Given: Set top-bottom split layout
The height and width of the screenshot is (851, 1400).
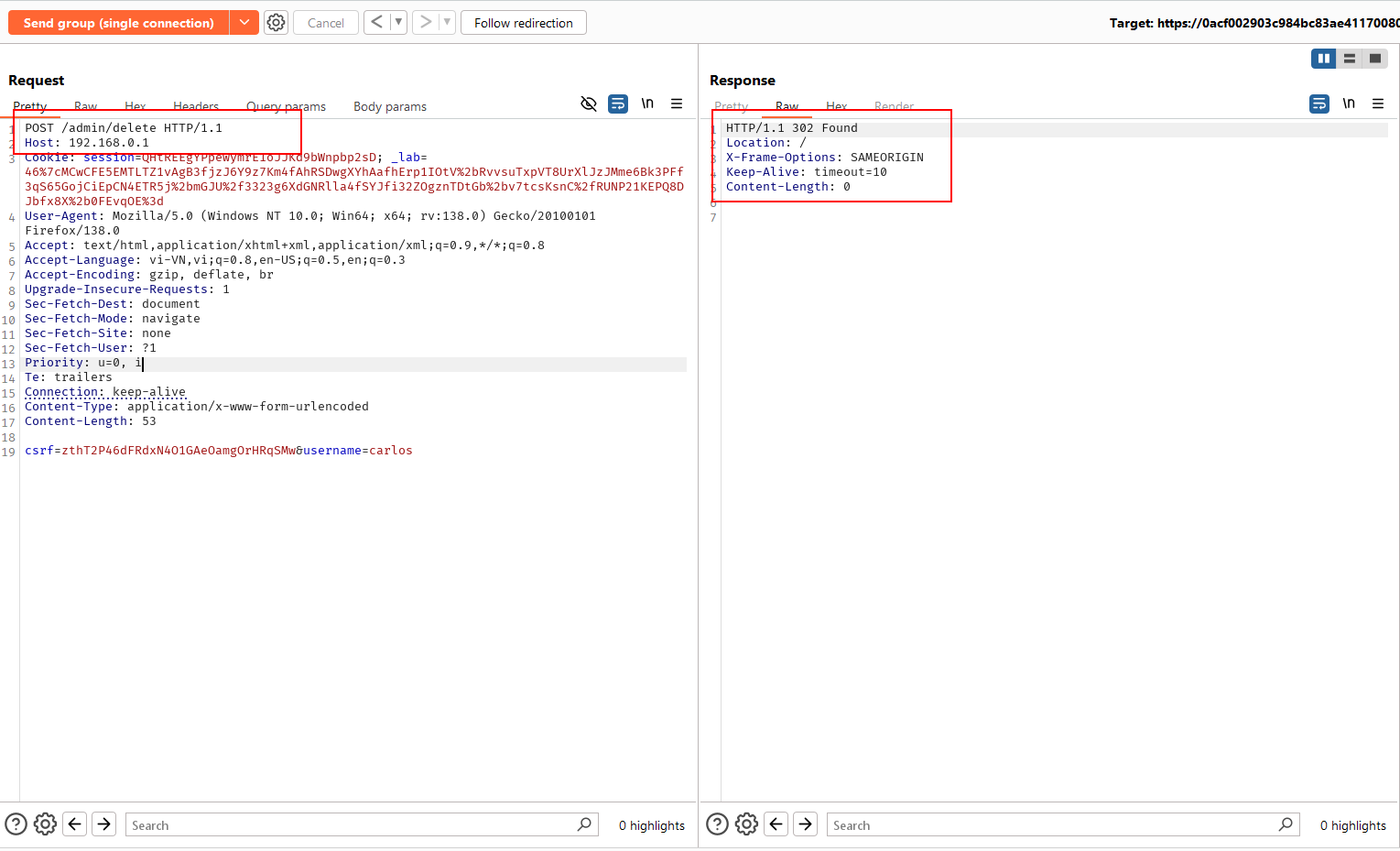Looking at the screenshot, I should click(1350, 59).
